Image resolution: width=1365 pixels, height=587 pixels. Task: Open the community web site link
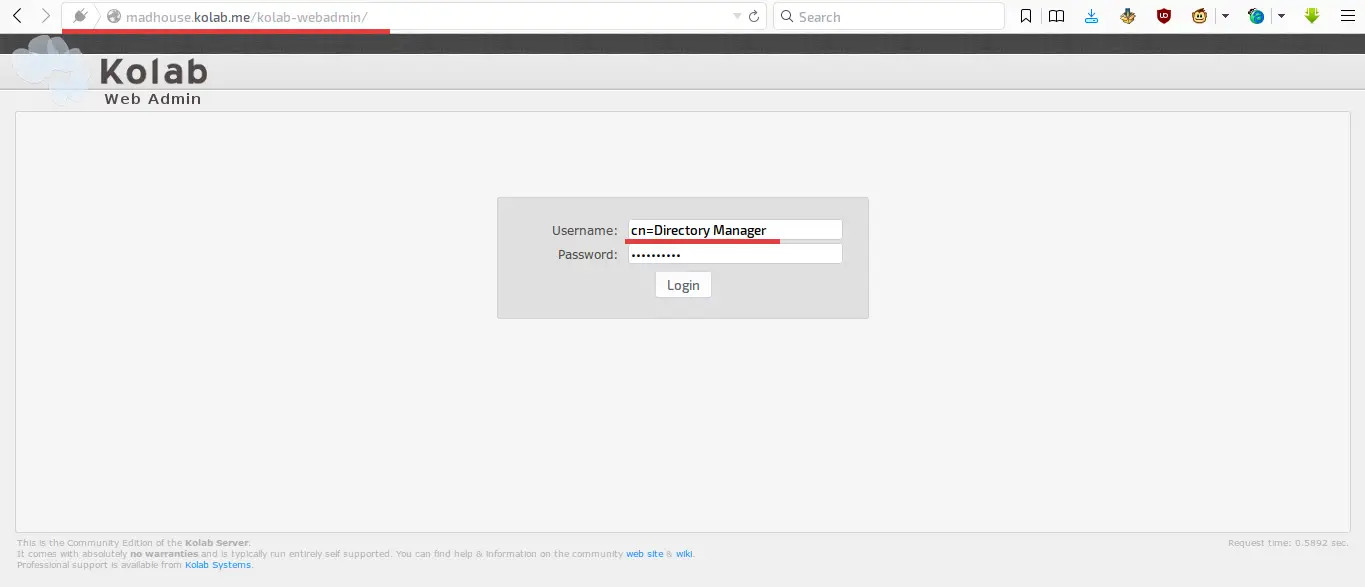tap(644, 553)
